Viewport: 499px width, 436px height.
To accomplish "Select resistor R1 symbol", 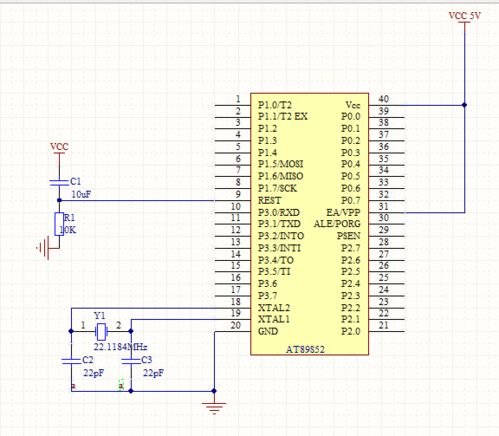I will (59, 224).
